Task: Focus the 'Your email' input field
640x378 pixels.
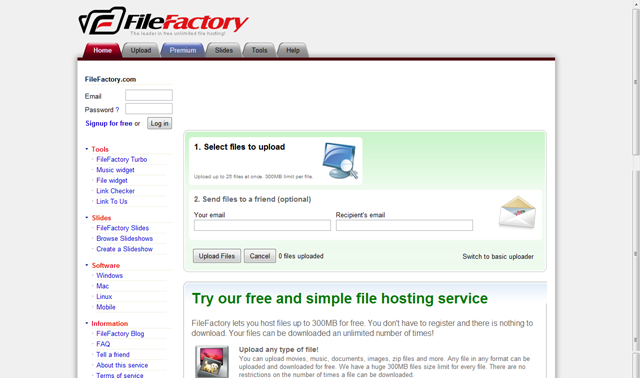Action: 262,225
